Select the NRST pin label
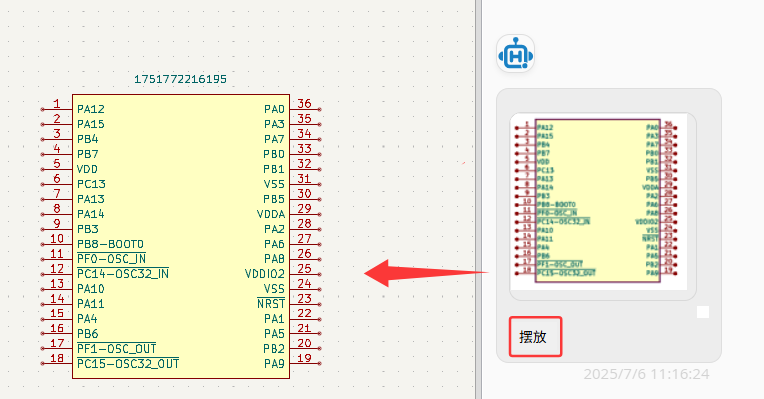 point(271,304)
